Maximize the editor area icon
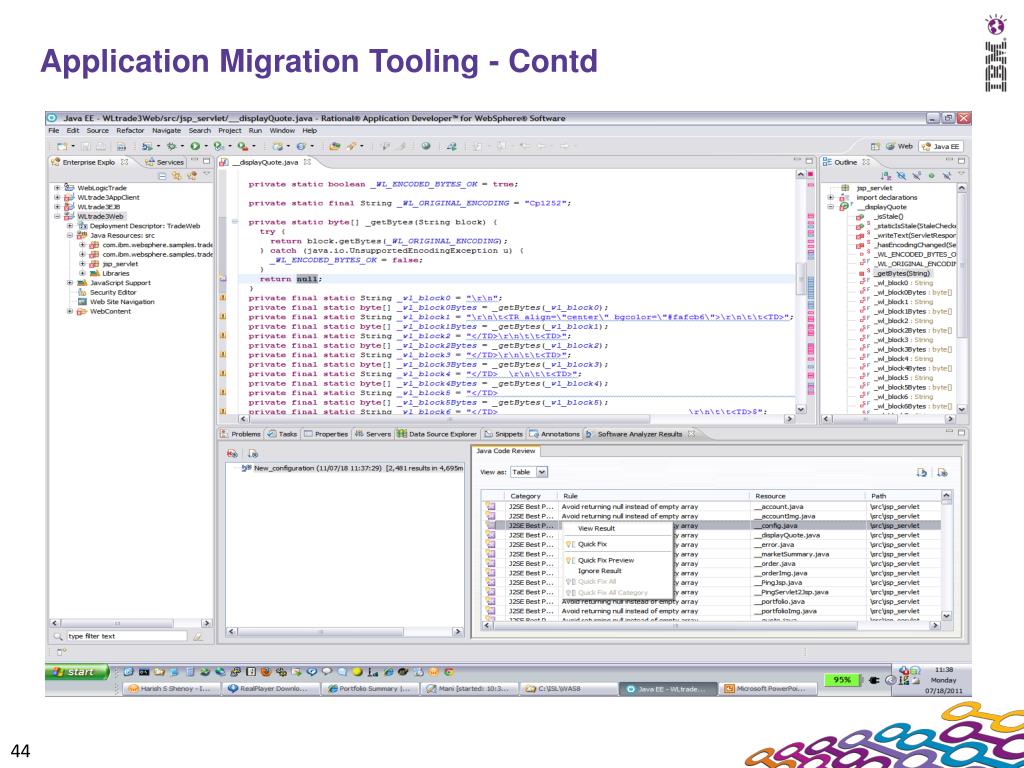Image resolution: width=1024 pixels, height=768 pixels. coord(810,161)
